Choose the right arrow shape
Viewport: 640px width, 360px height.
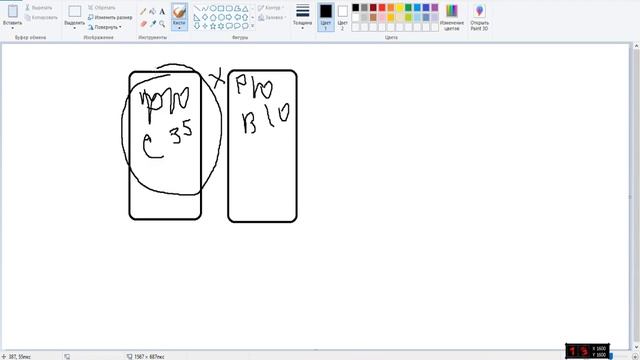229,17
